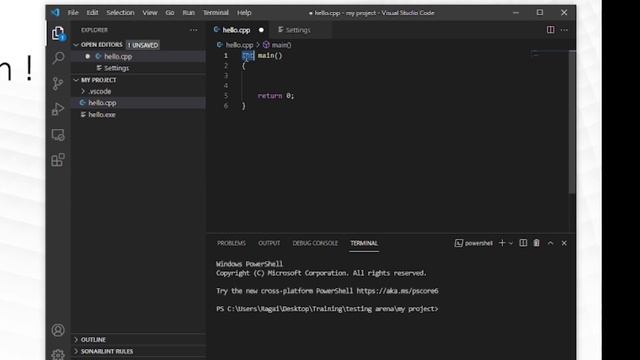Open the Manage gear icon
640x360 pixels.
[x=58, y=354]
